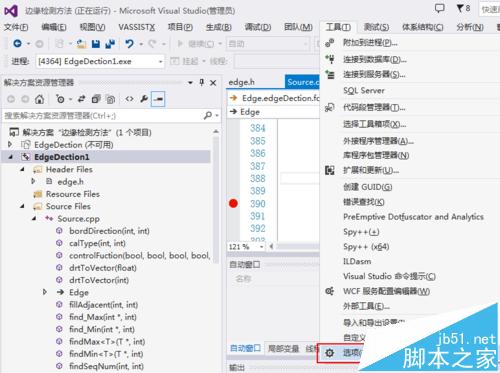Open the VASSISTX menu
This screenshot has width=500, height=373.
point(137,27)
